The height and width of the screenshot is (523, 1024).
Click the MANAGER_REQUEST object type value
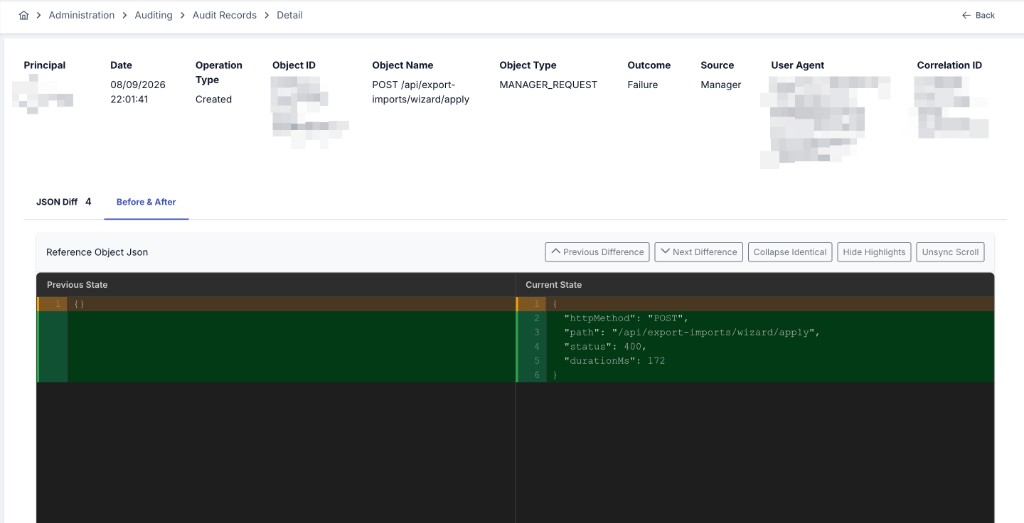pyautogui.click(x=548, y=85)
